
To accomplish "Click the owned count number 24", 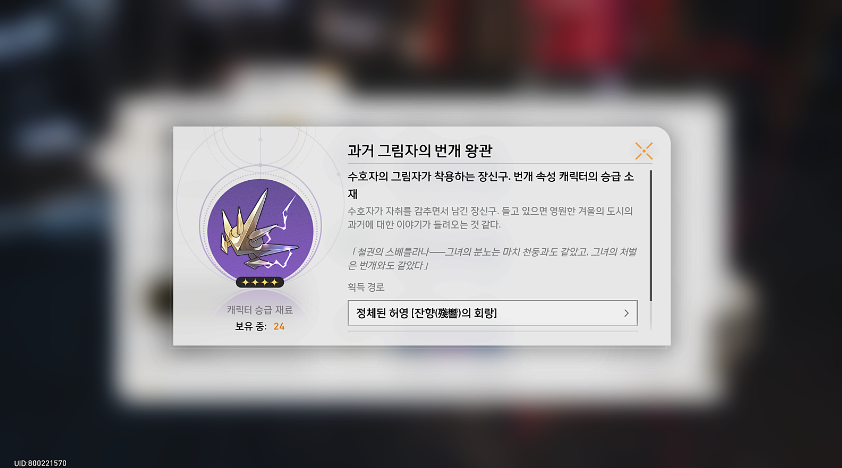I will [x=279, y=326].
